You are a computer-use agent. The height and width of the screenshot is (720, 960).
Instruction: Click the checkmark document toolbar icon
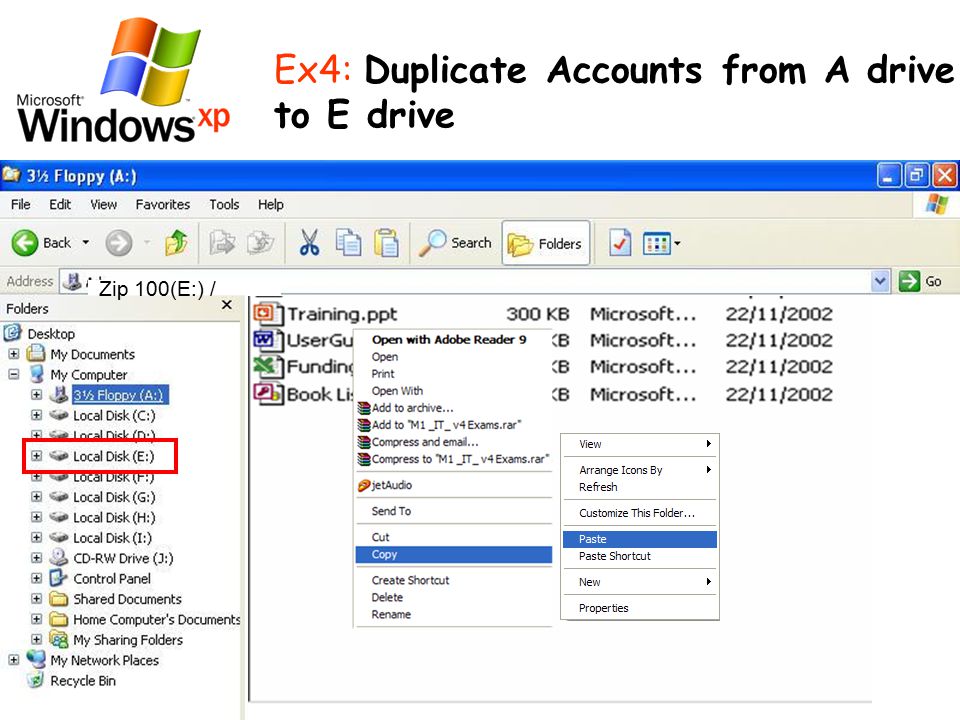(620, 243)
